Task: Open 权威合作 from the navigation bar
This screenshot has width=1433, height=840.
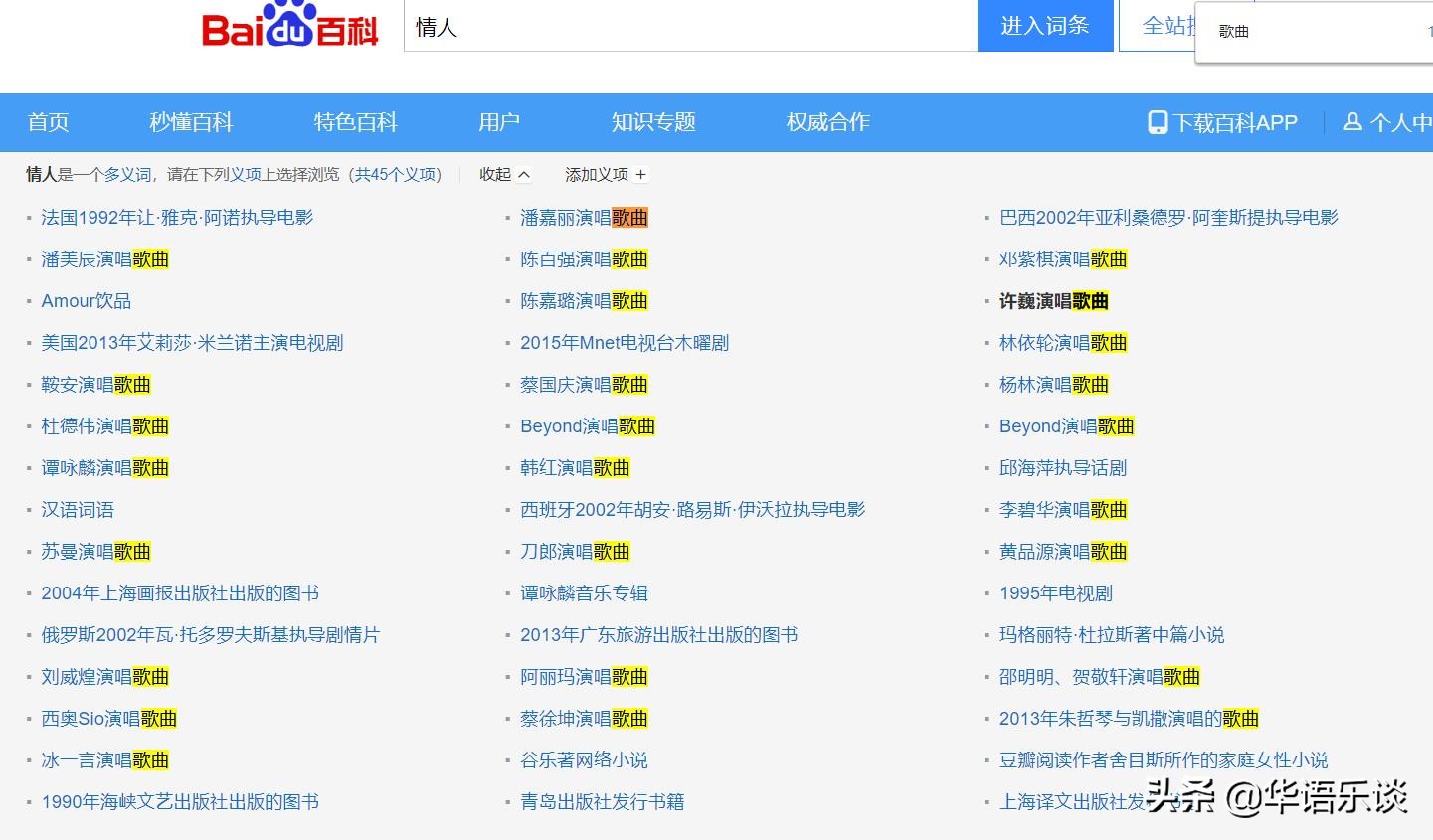Action: point(825,122)
